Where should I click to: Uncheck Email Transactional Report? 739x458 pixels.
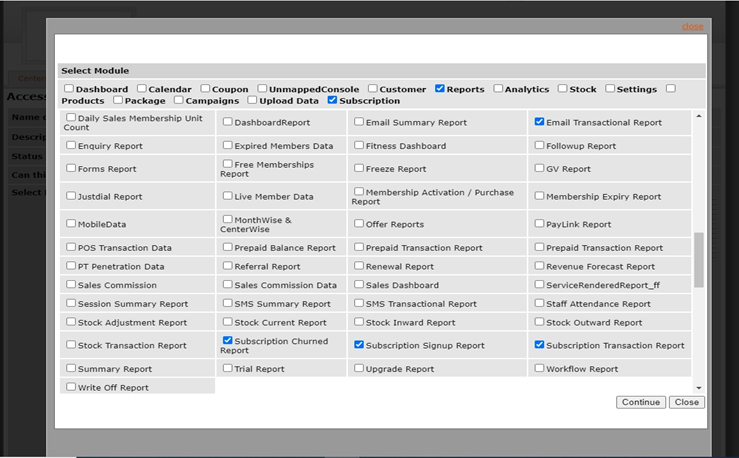coord(539,122)
